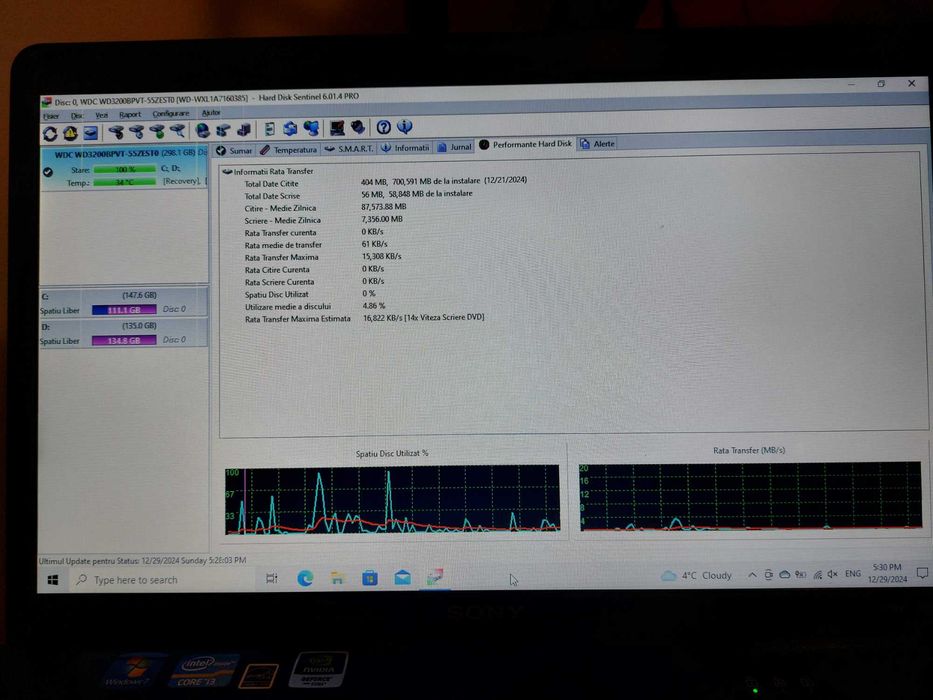Click C: free space 111.1 GB bar
The width and height of the screenshot is (933, 700).
pos(124,310)
